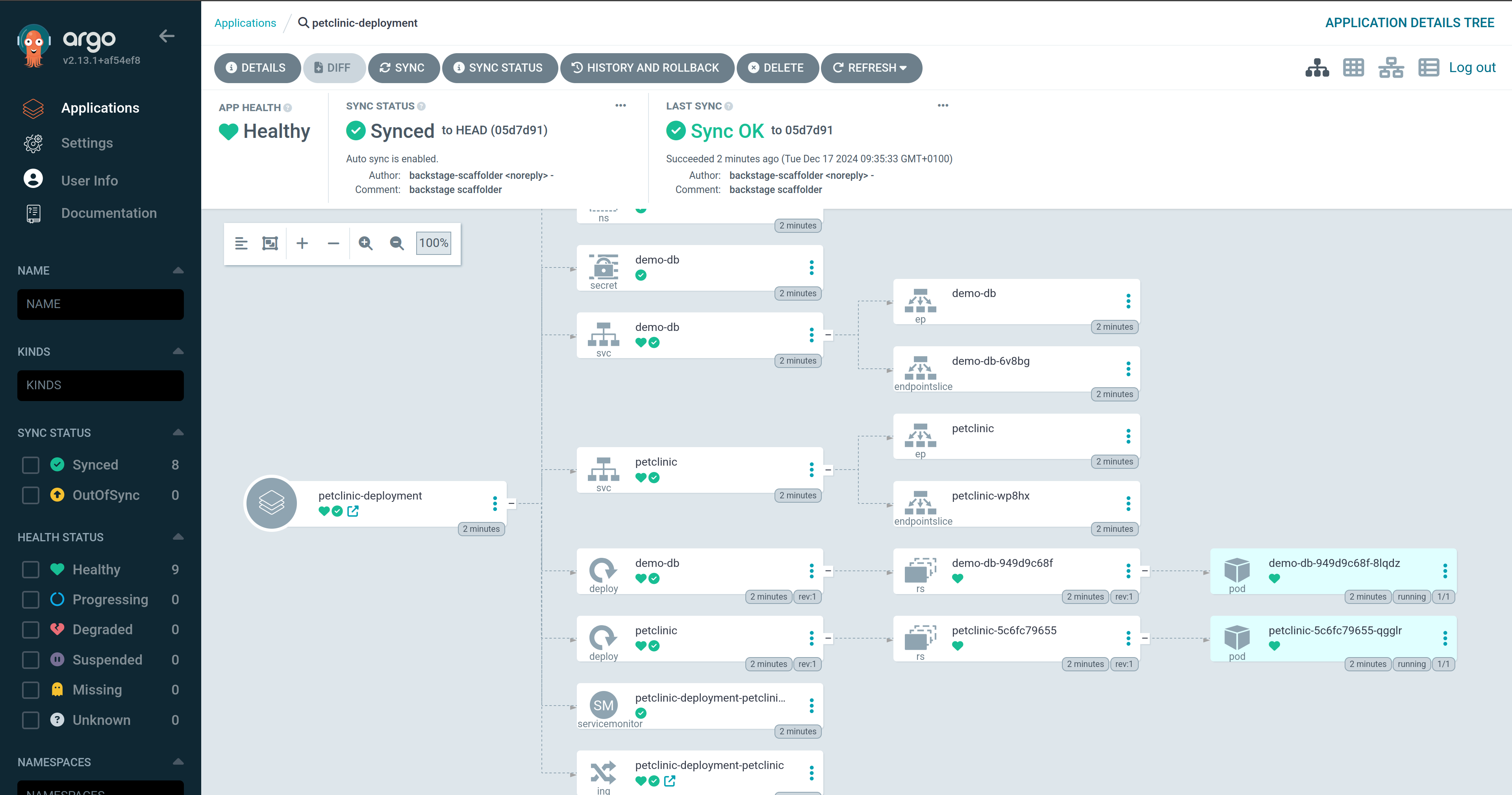Image resolution: width=1512 pixels, height=795 pixels.
Task: Open kebab menu of servicemonitor node
Action: pyautogui.click(x=812, y=706)
